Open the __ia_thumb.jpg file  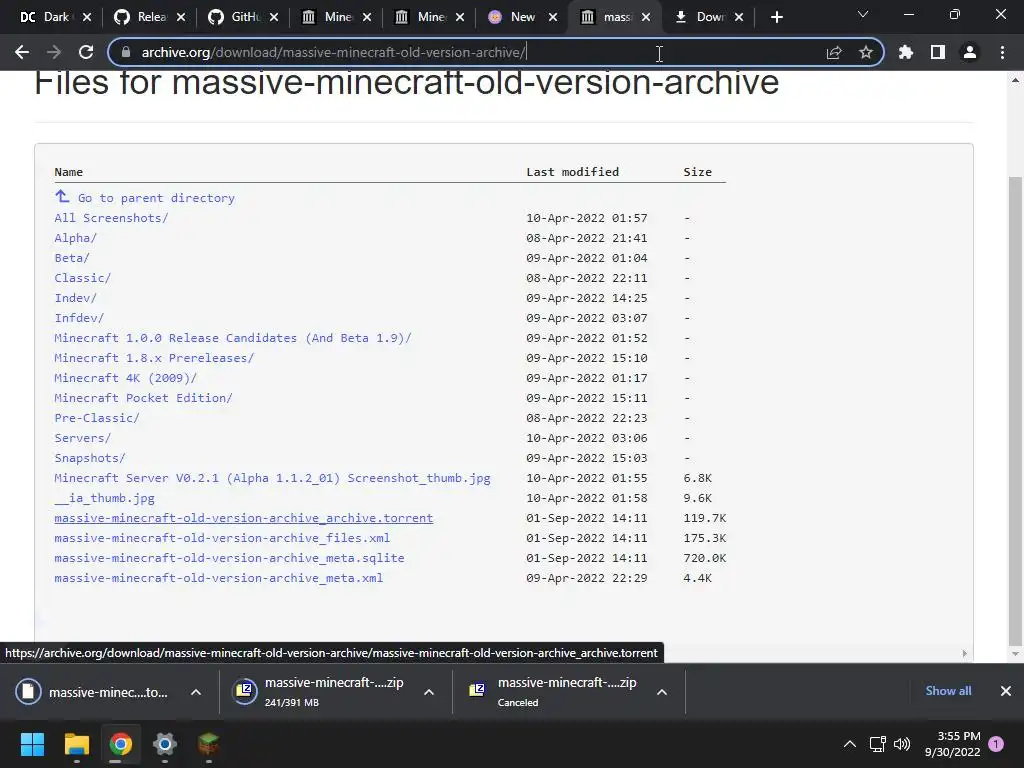[x=104, y=498]
